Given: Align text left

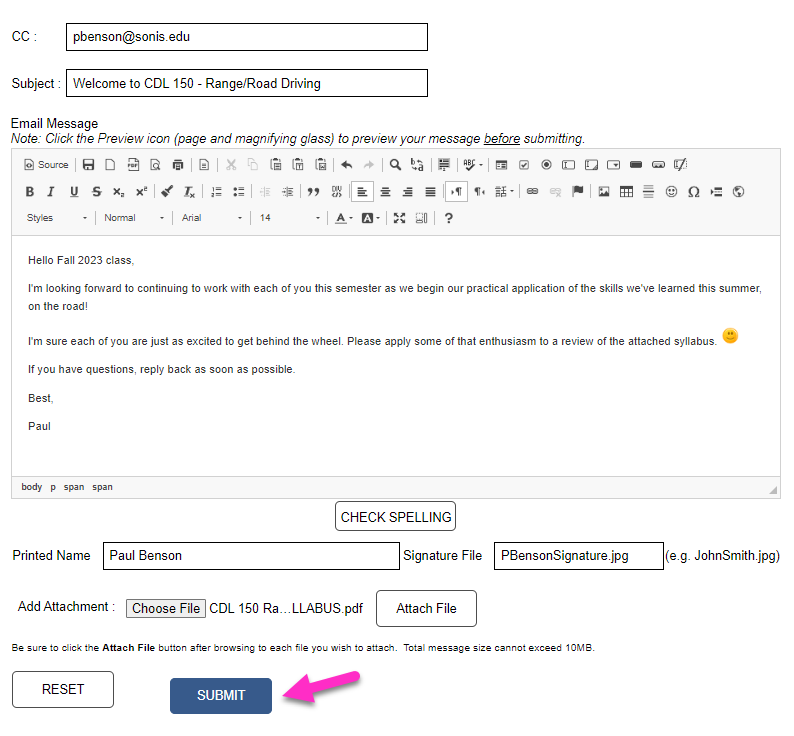Looking at the screenshot, I should point(362,191).
